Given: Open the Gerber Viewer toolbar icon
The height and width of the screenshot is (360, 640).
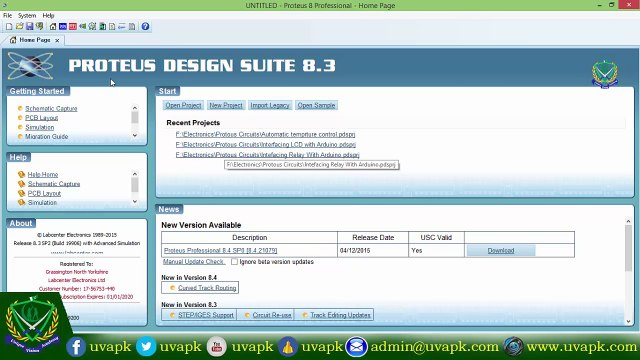Looking at the screenshot, I should coord(93,27).
